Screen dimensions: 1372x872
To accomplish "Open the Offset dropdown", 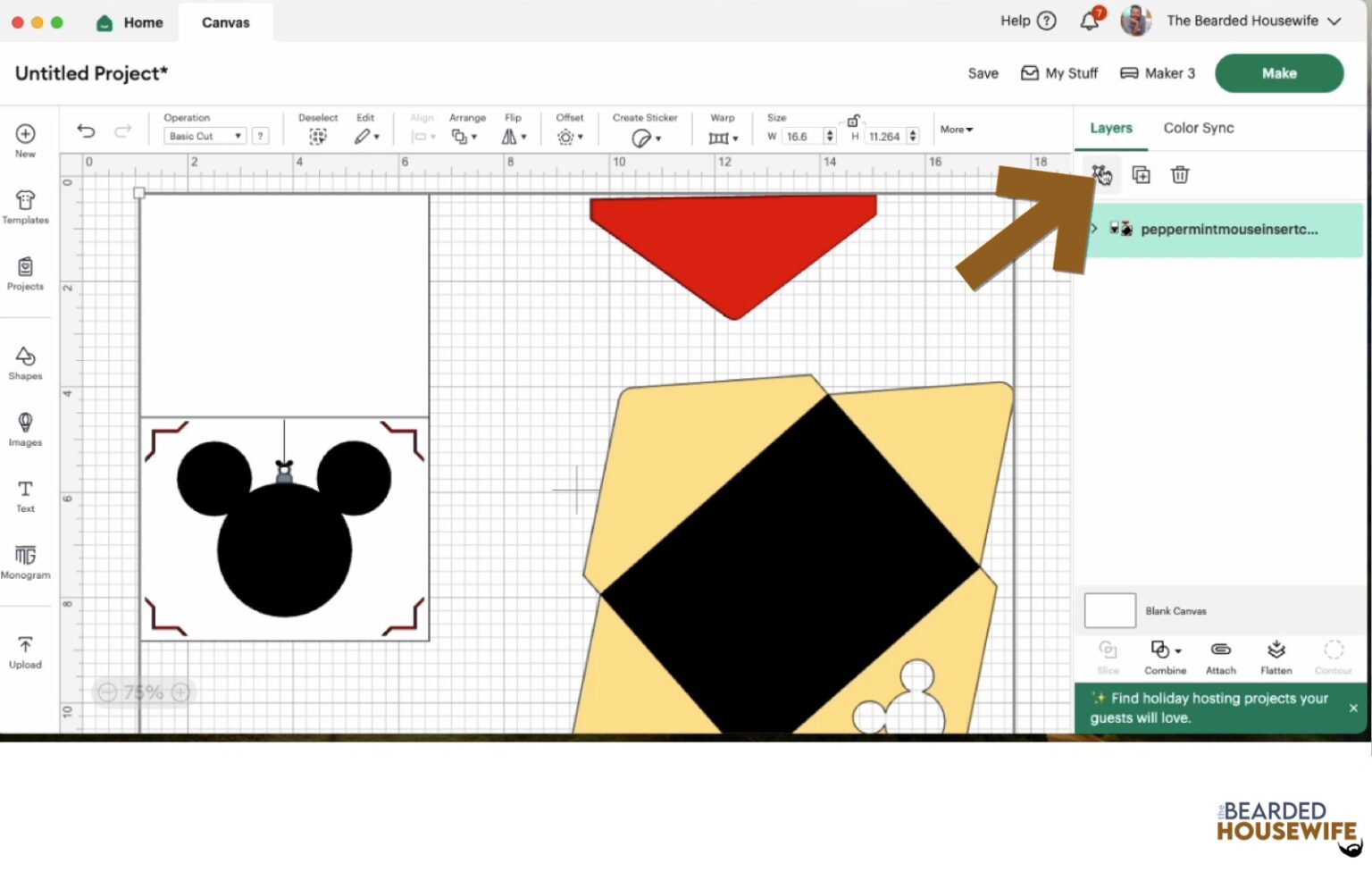I will (x=570, y=137).
